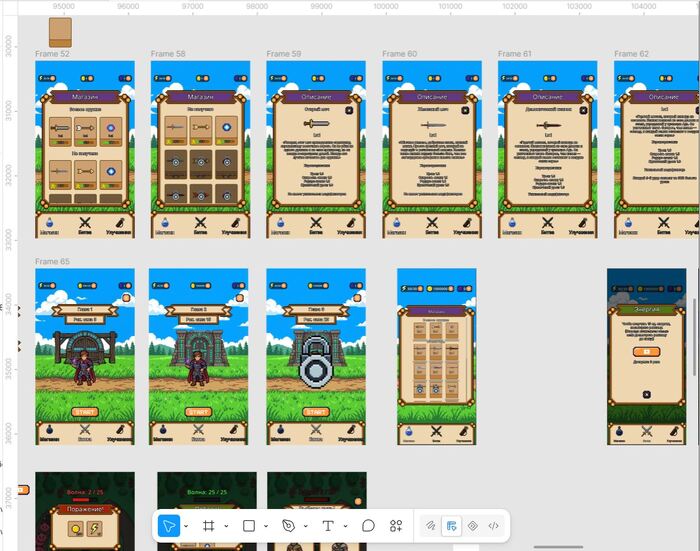Select the Frame 52 label
Viewport: 700px width, 551px height.
pos(52,54)
